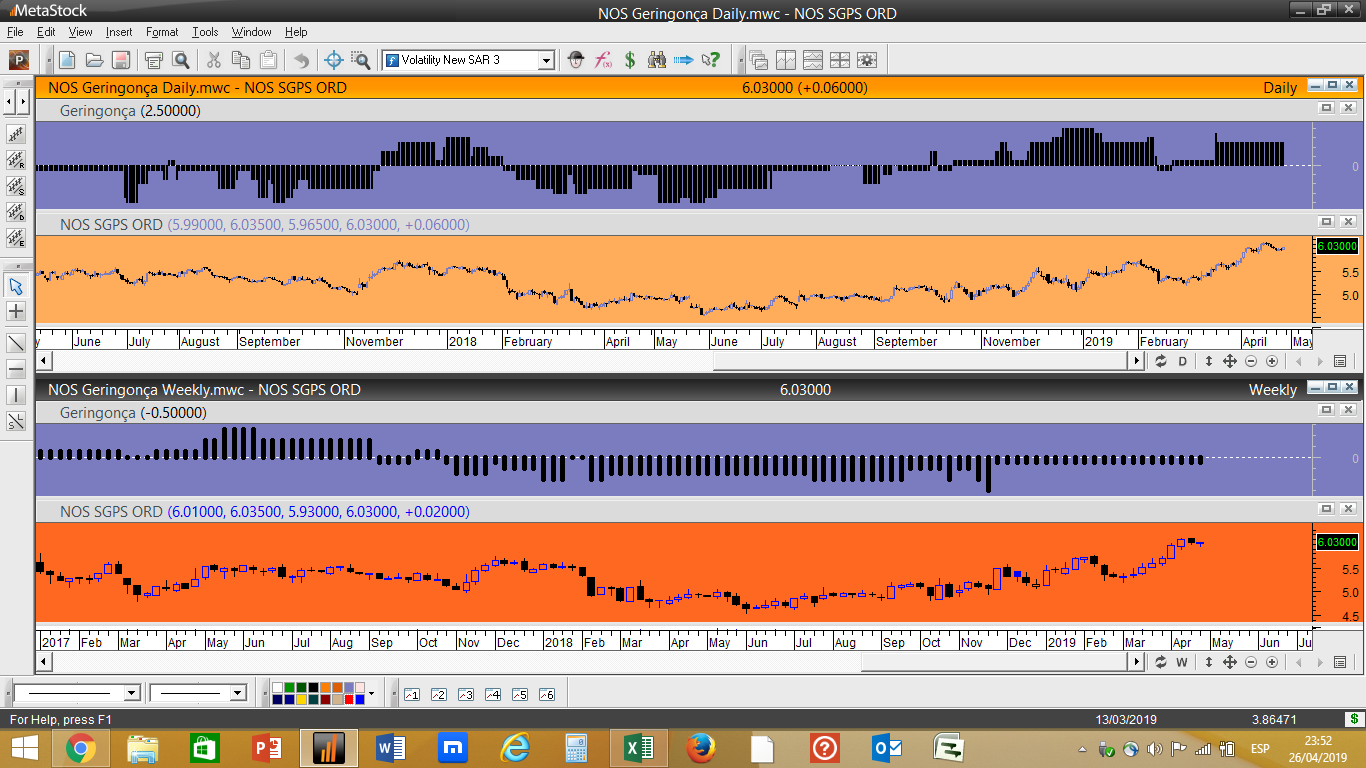Select the vertical line drawing tool

click(16, 395)
